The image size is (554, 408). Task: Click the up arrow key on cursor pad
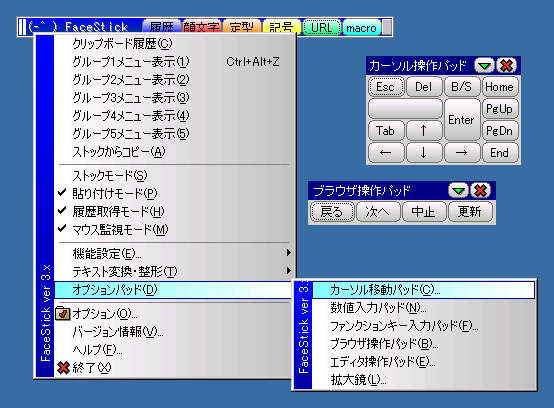click(x=423, y=131)
